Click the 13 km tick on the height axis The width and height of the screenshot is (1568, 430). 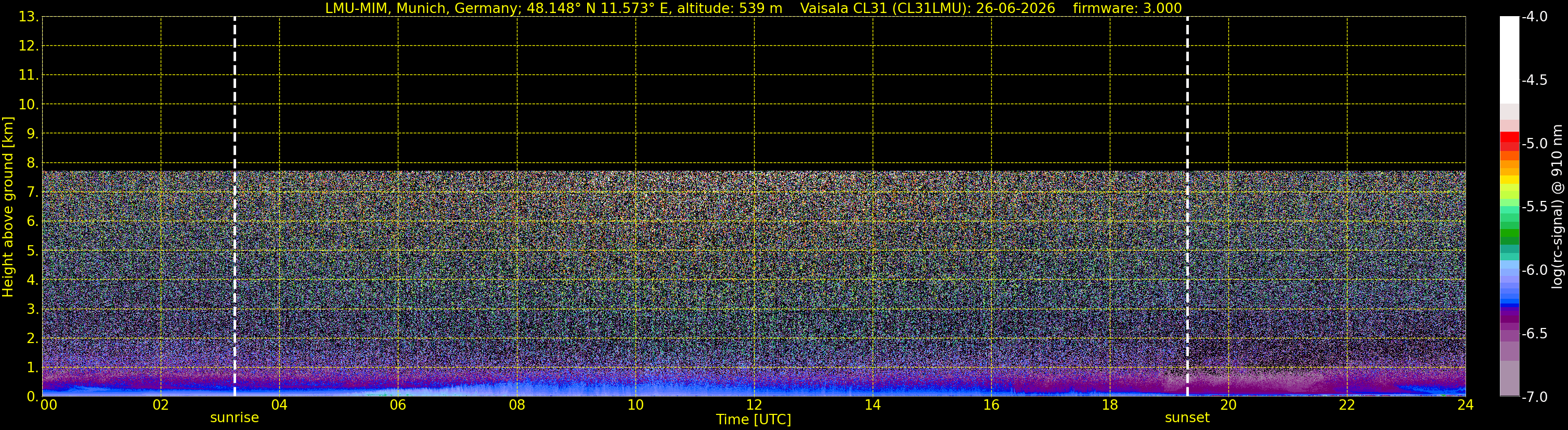[28, 17]
